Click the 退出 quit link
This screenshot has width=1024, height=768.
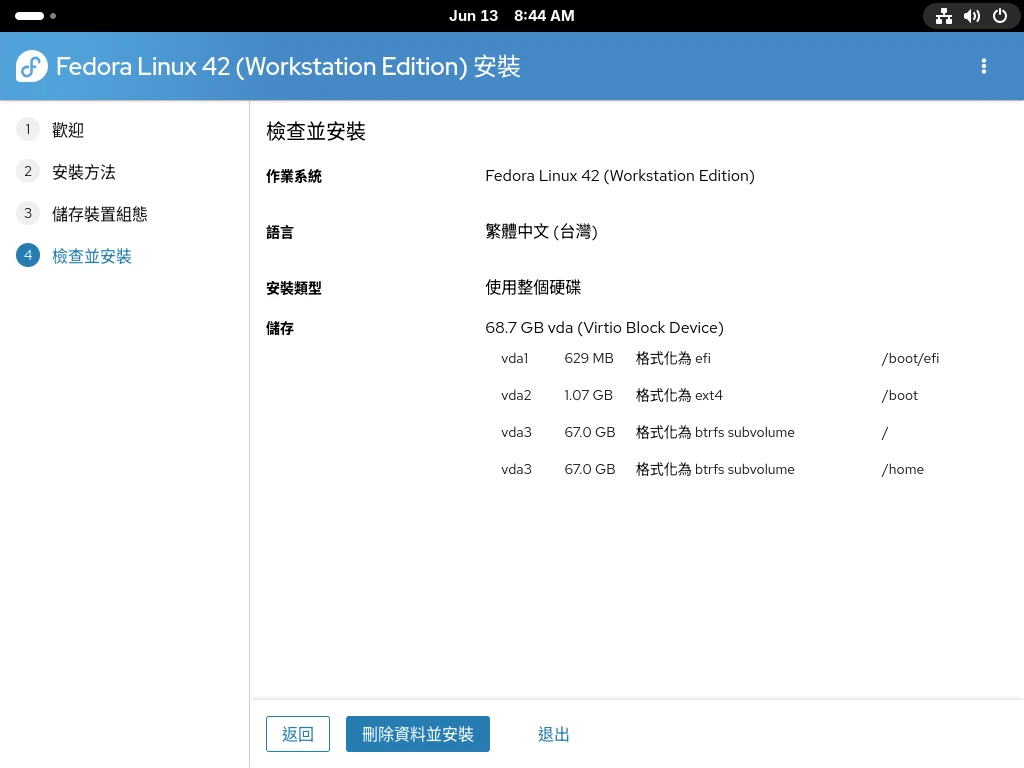pos(554,734)
